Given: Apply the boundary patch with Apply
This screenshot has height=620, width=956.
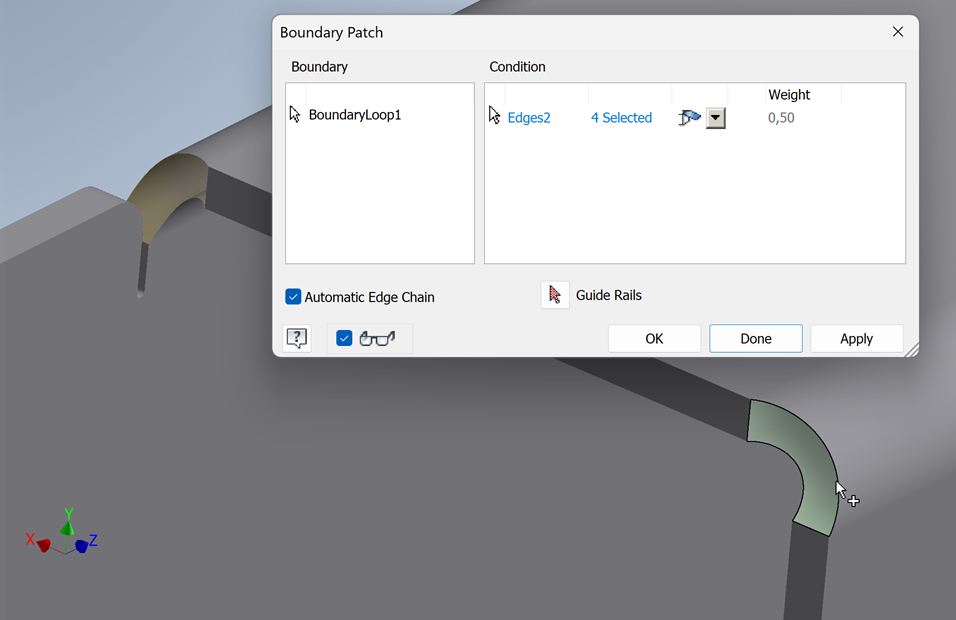Looking at the screenshot, I should 856,338.
